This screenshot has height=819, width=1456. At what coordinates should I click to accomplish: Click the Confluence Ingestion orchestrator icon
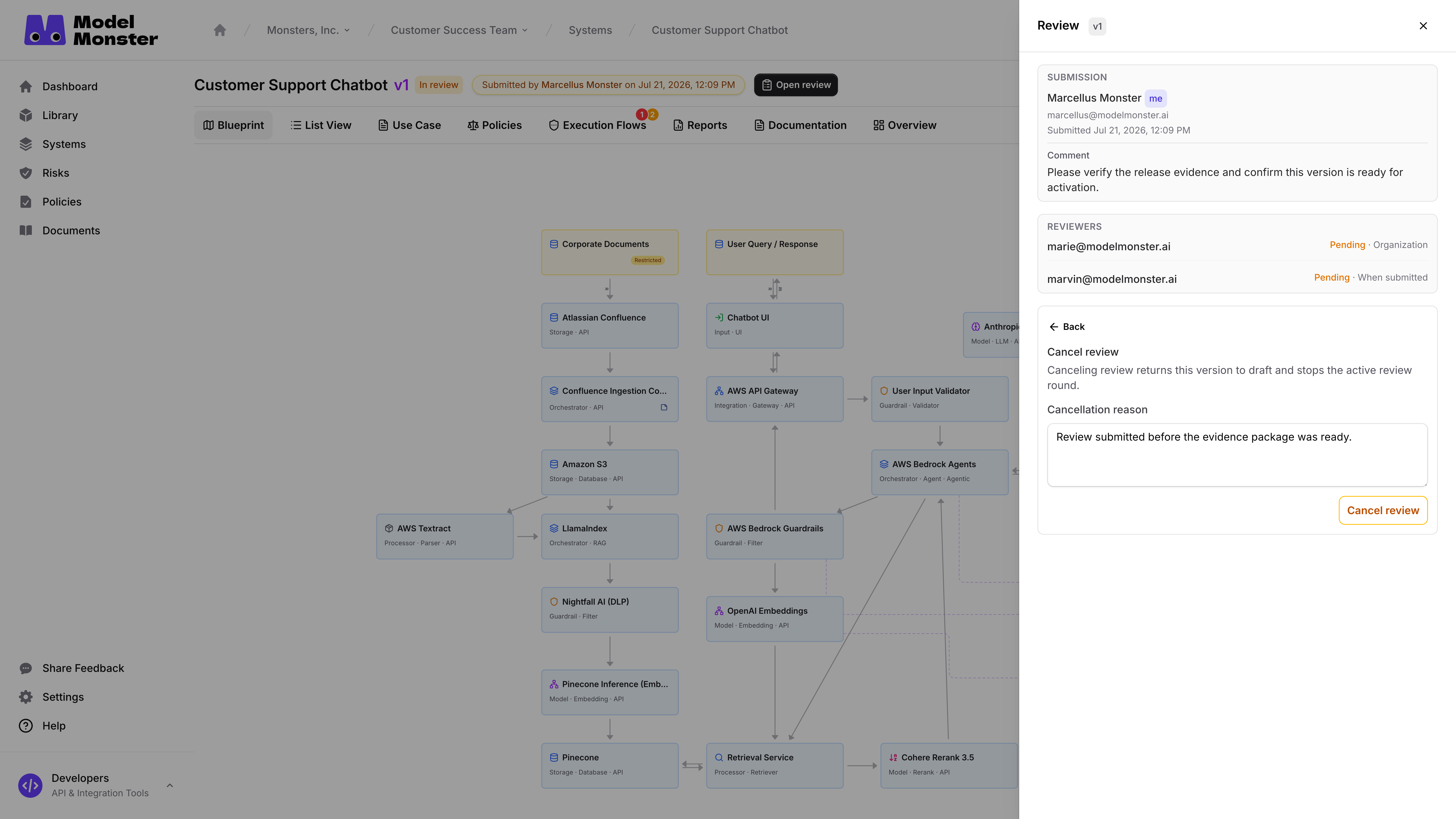point(554,391)
